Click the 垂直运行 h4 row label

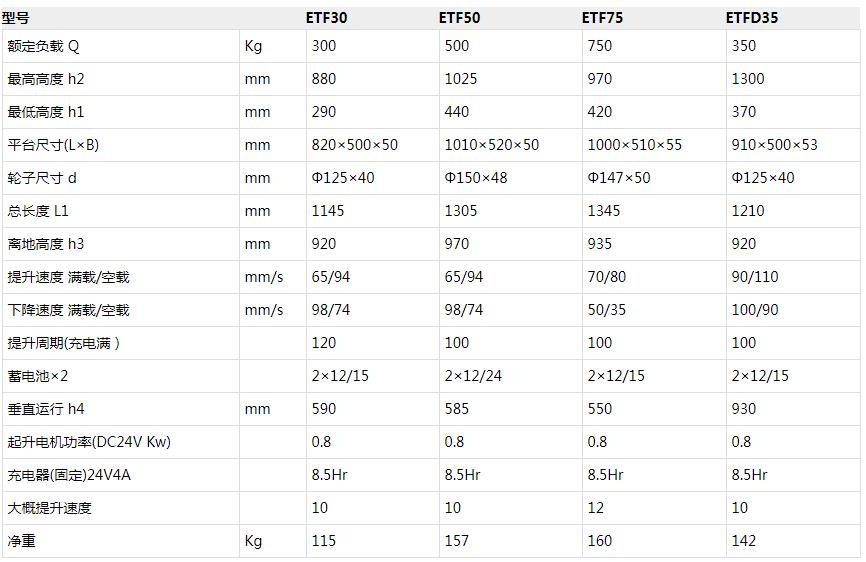click(x=46, y=409)
